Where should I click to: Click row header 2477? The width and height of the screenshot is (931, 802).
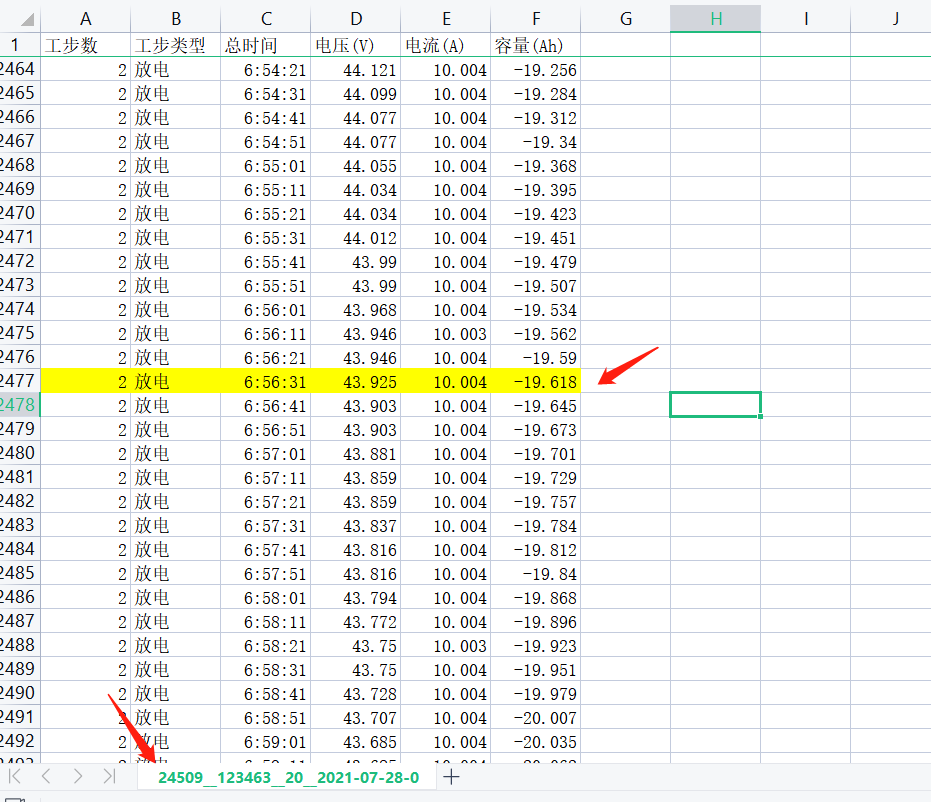tap(19, 381)
